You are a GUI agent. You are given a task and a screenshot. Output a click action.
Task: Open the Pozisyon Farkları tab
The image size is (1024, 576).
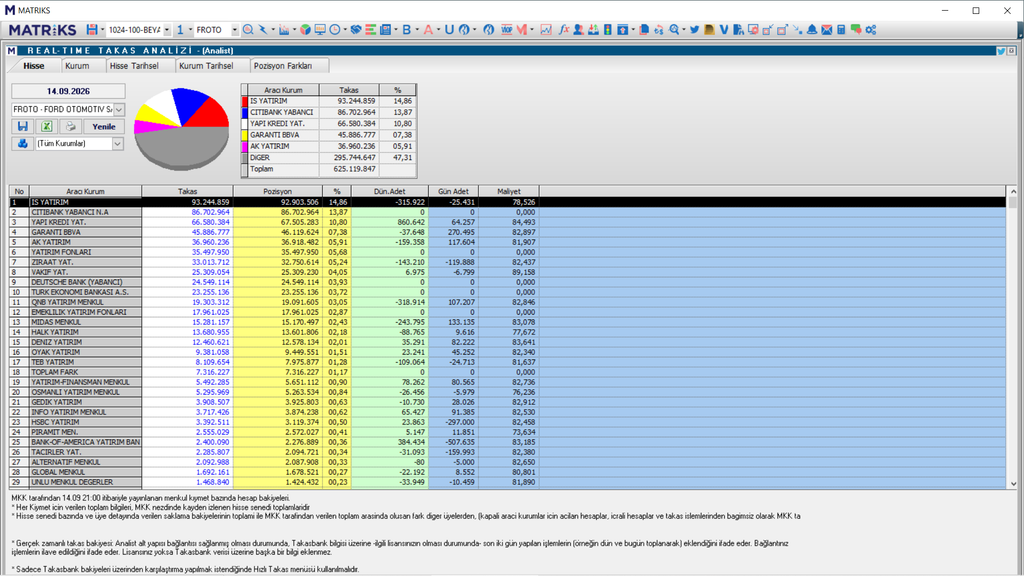coord(283,66)
